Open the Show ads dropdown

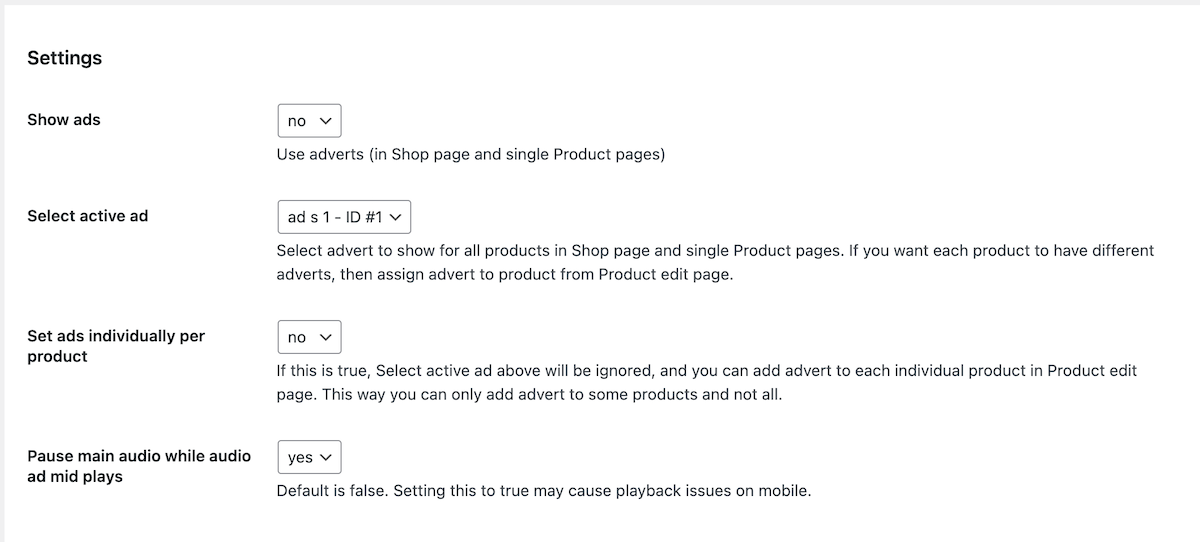click(309, 121)
